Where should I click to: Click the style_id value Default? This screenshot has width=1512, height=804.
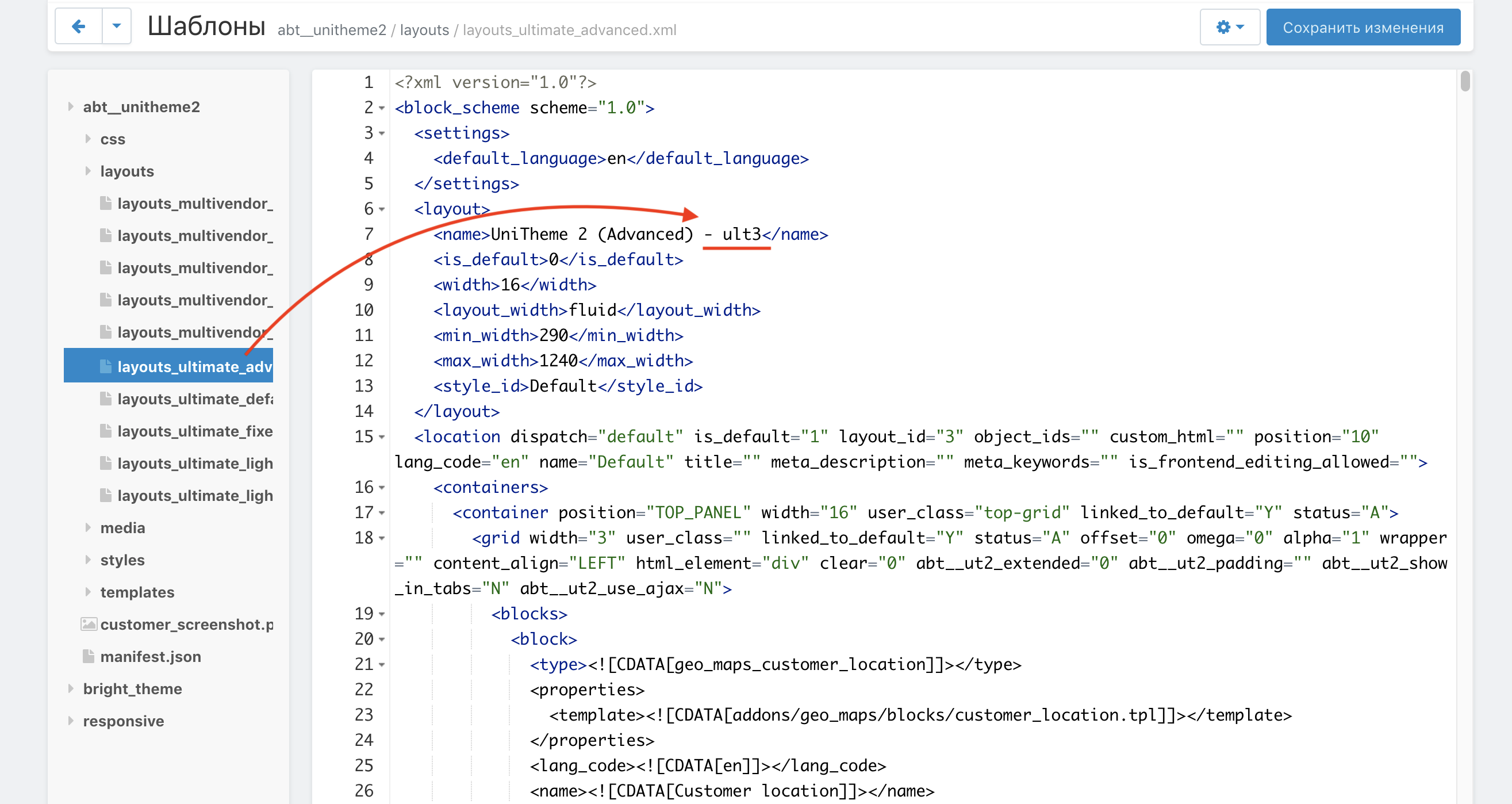click(563, 386)
